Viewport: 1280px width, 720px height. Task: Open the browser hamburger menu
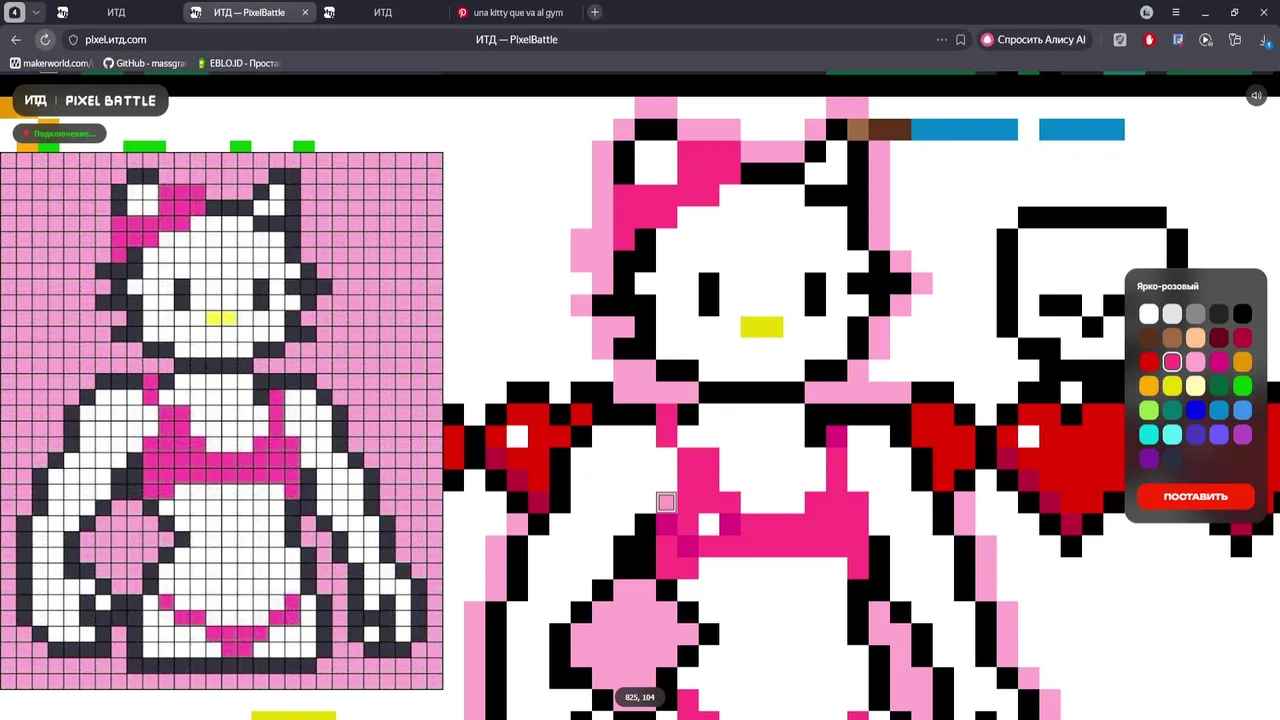click(1176, 12)
